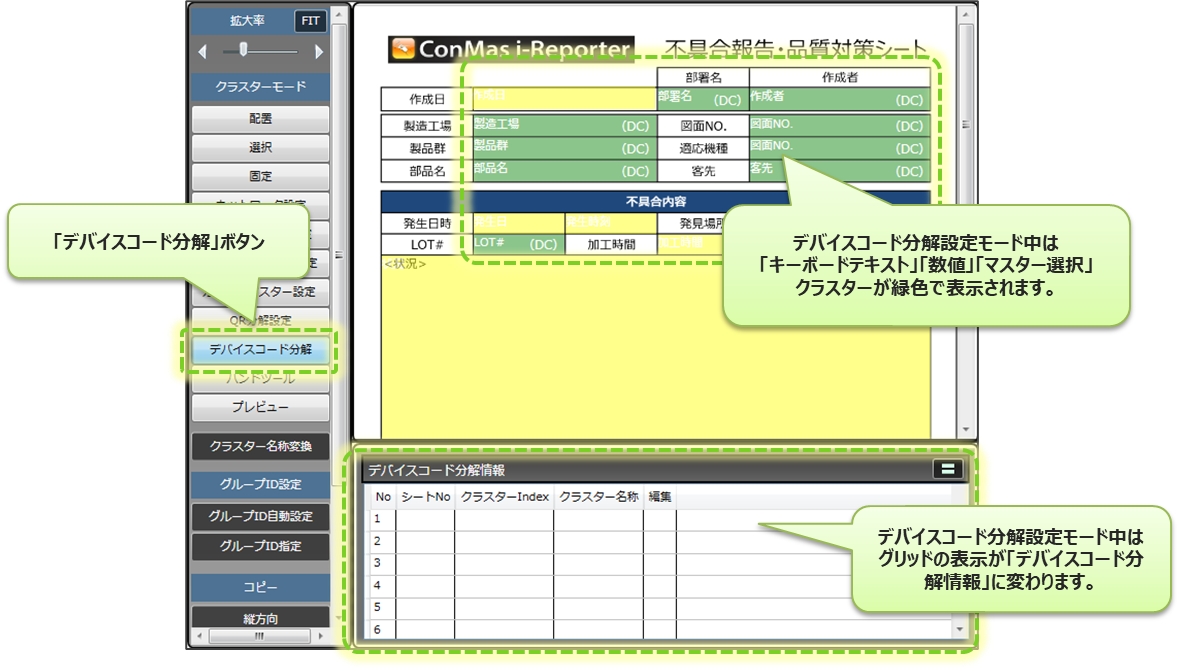The image size is (1179, 671).
Task: Click the 編集 column header
Action: (x=659, y=496)
